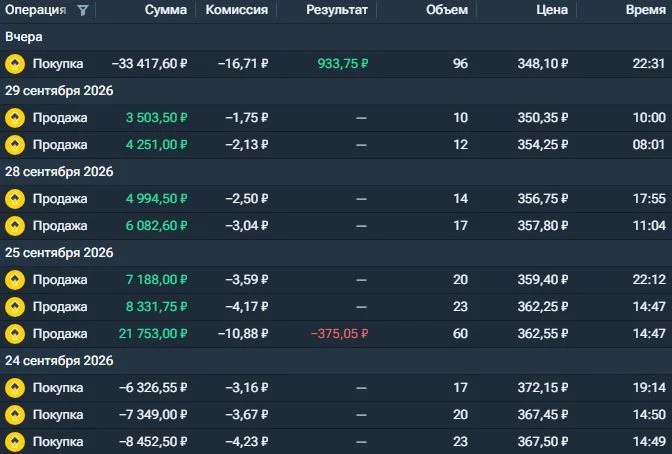Click the 3 503,50 ₽ sum cell
The image size is (672, 454).
coord(156,118)
